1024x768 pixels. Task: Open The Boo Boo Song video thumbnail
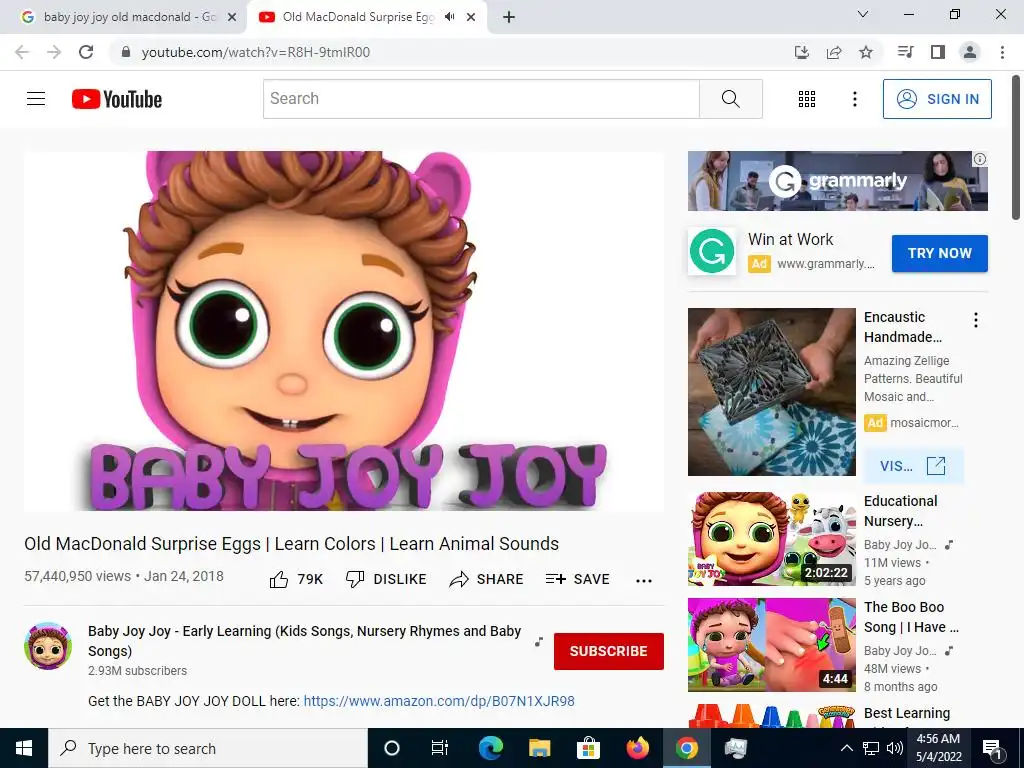[x=771, y=645]
